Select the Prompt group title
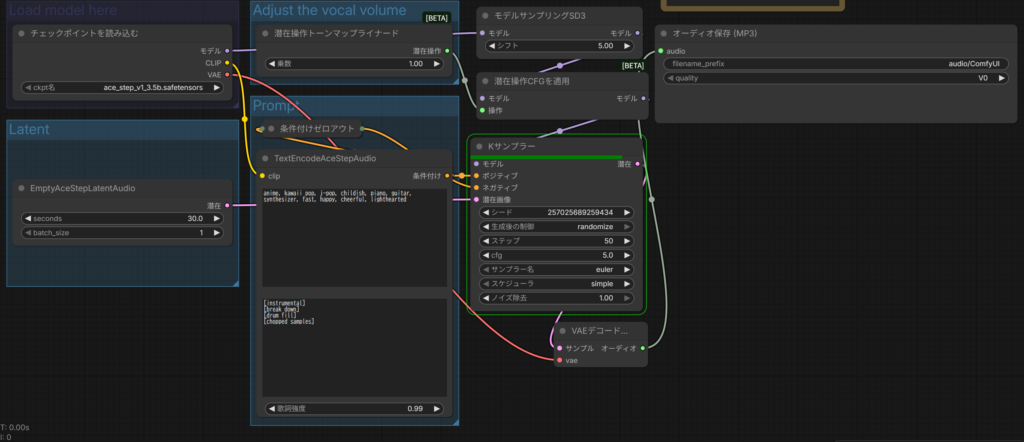 (275, 107)
